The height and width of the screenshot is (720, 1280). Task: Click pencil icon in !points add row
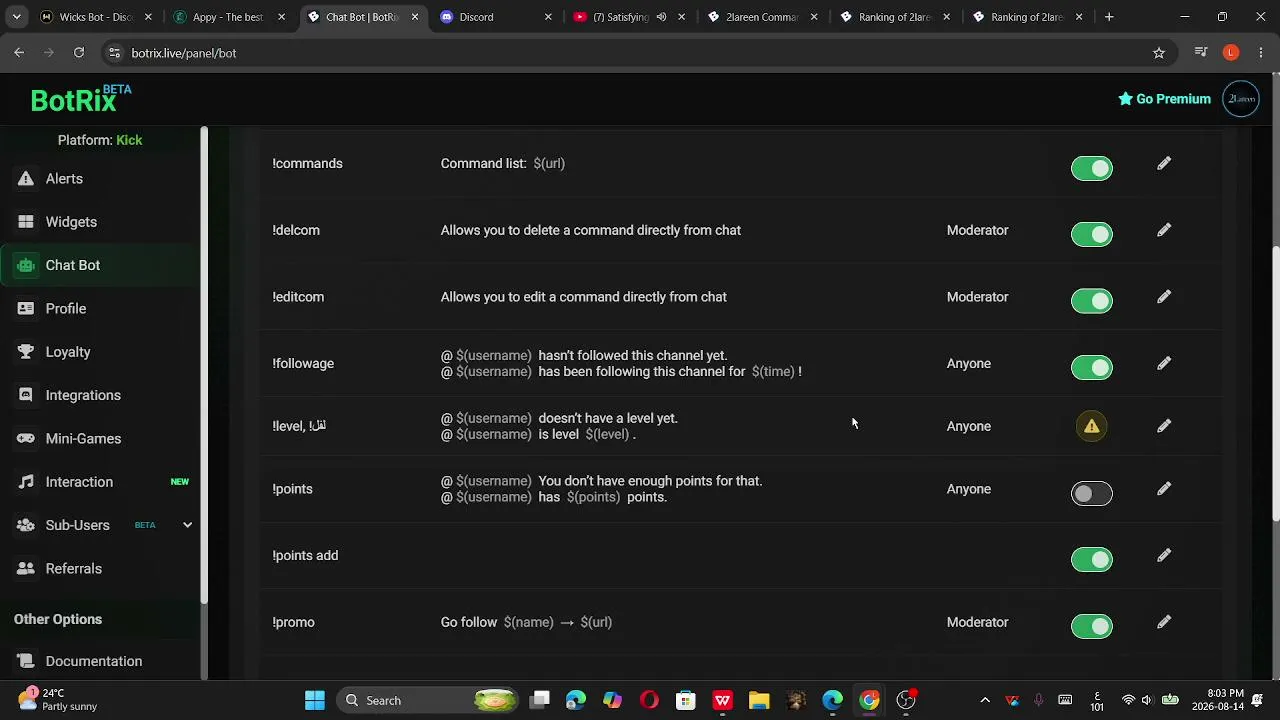pos(1164,555)
